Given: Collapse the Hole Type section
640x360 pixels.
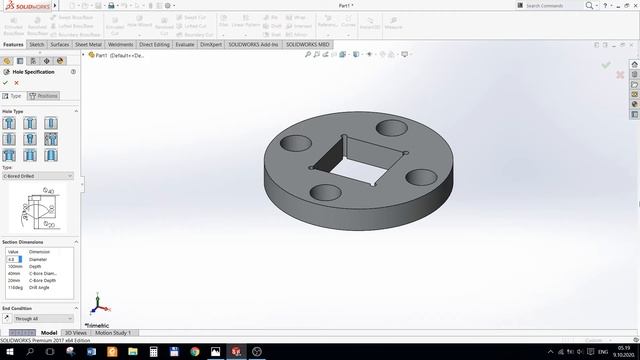Looking at the screenshot, I should (x=76, y=111).
